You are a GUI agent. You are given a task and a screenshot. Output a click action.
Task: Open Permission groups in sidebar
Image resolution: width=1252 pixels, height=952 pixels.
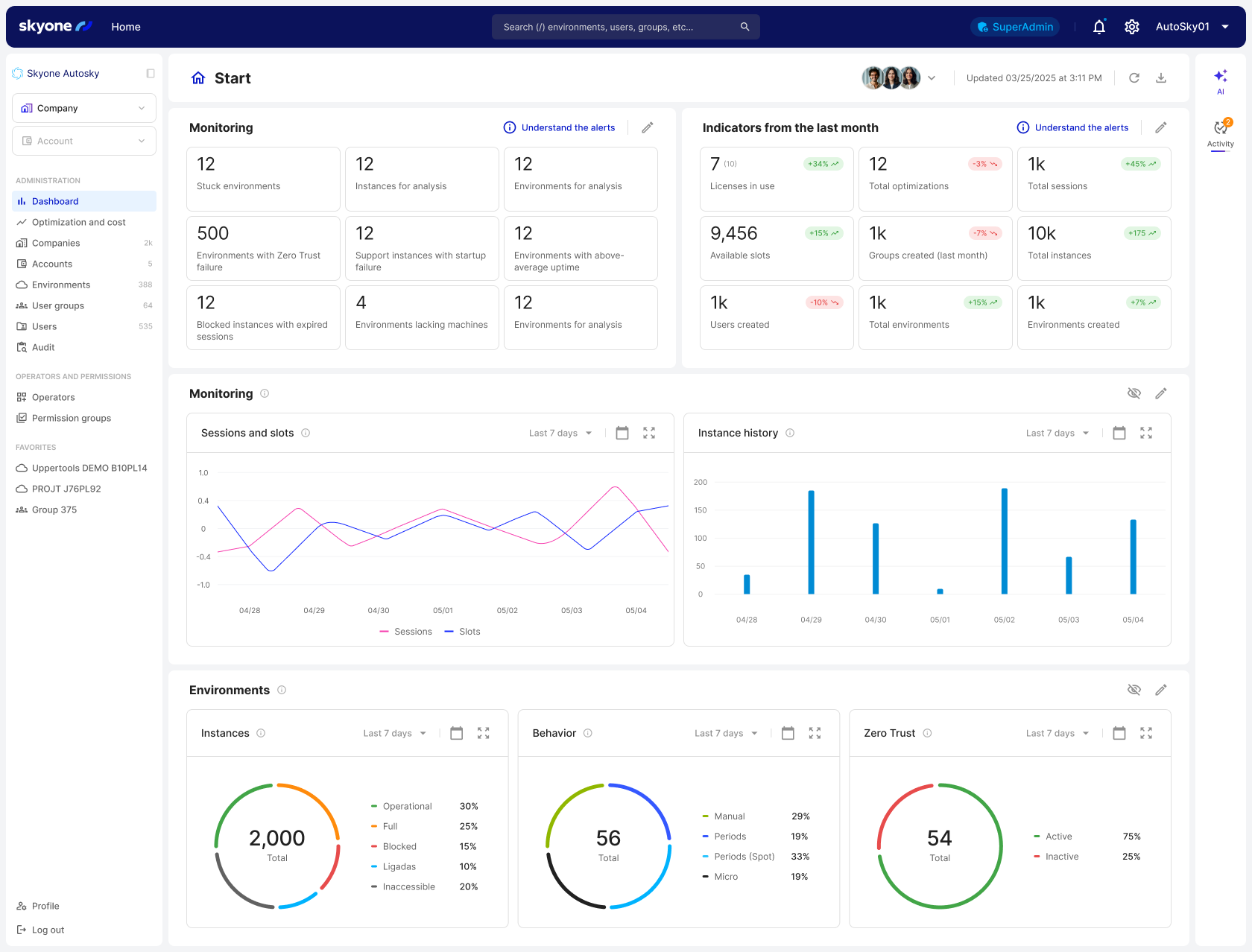[x=71, y=418]
